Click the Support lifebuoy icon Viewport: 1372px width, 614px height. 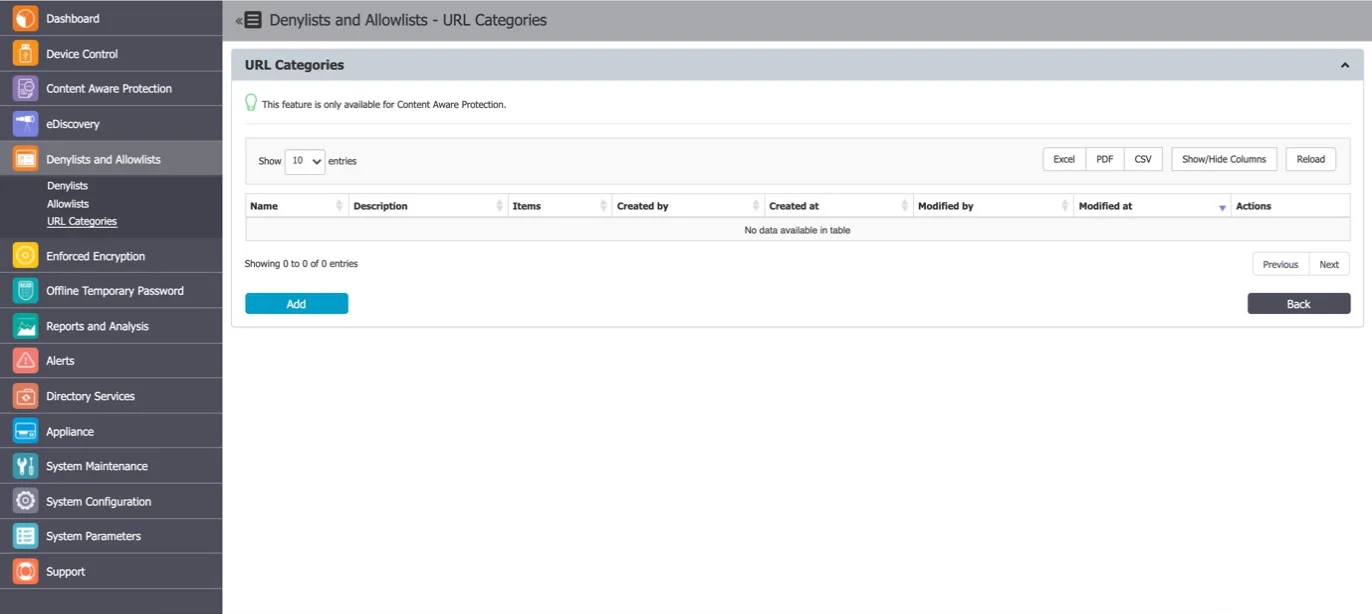click(x=26, y=571)
